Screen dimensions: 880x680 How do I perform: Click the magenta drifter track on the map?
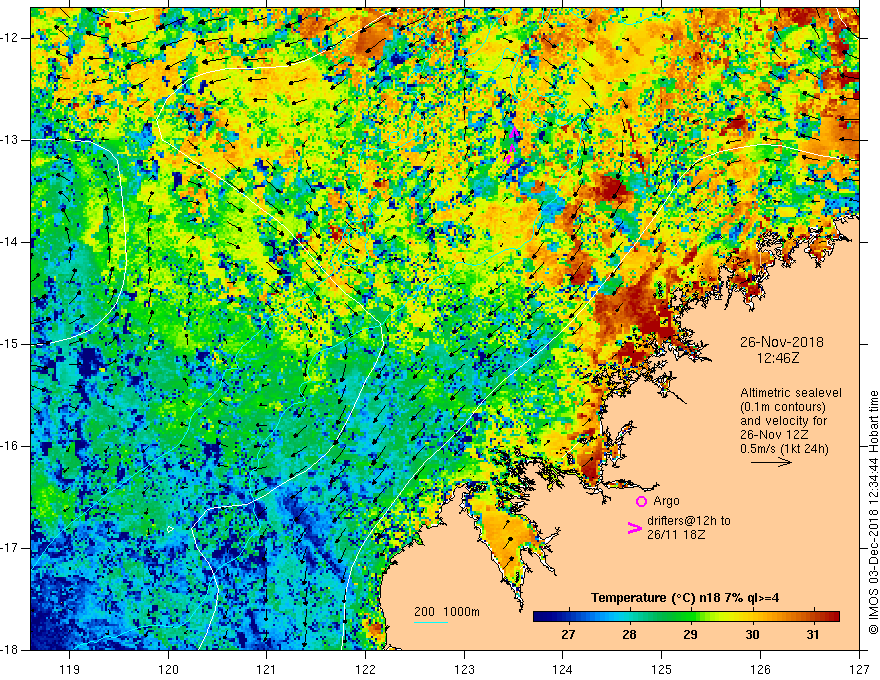click(x=511, y=144)
